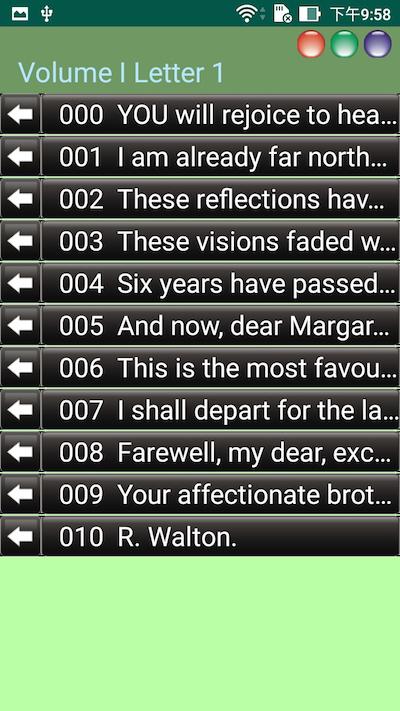Tap the green orb button
This screenshot has height=711, width=400.
(344, 44)
